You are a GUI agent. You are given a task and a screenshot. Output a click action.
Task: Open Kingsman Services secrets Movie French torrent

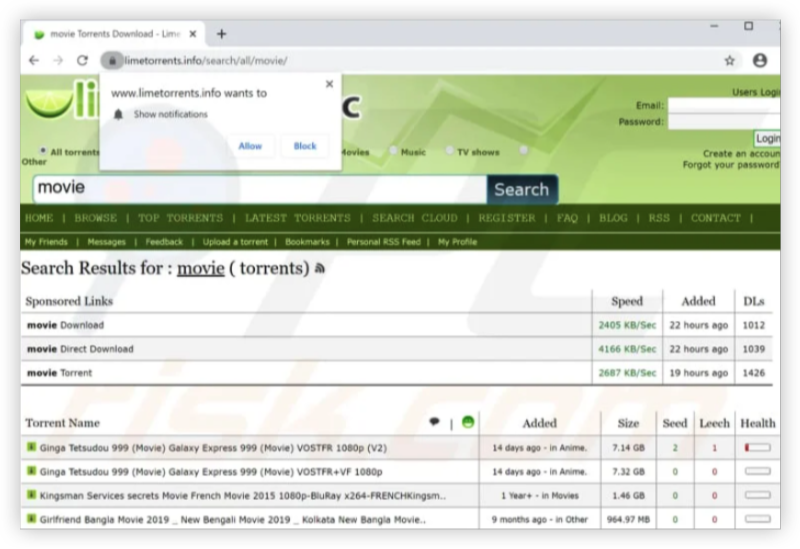pos(243,495)
